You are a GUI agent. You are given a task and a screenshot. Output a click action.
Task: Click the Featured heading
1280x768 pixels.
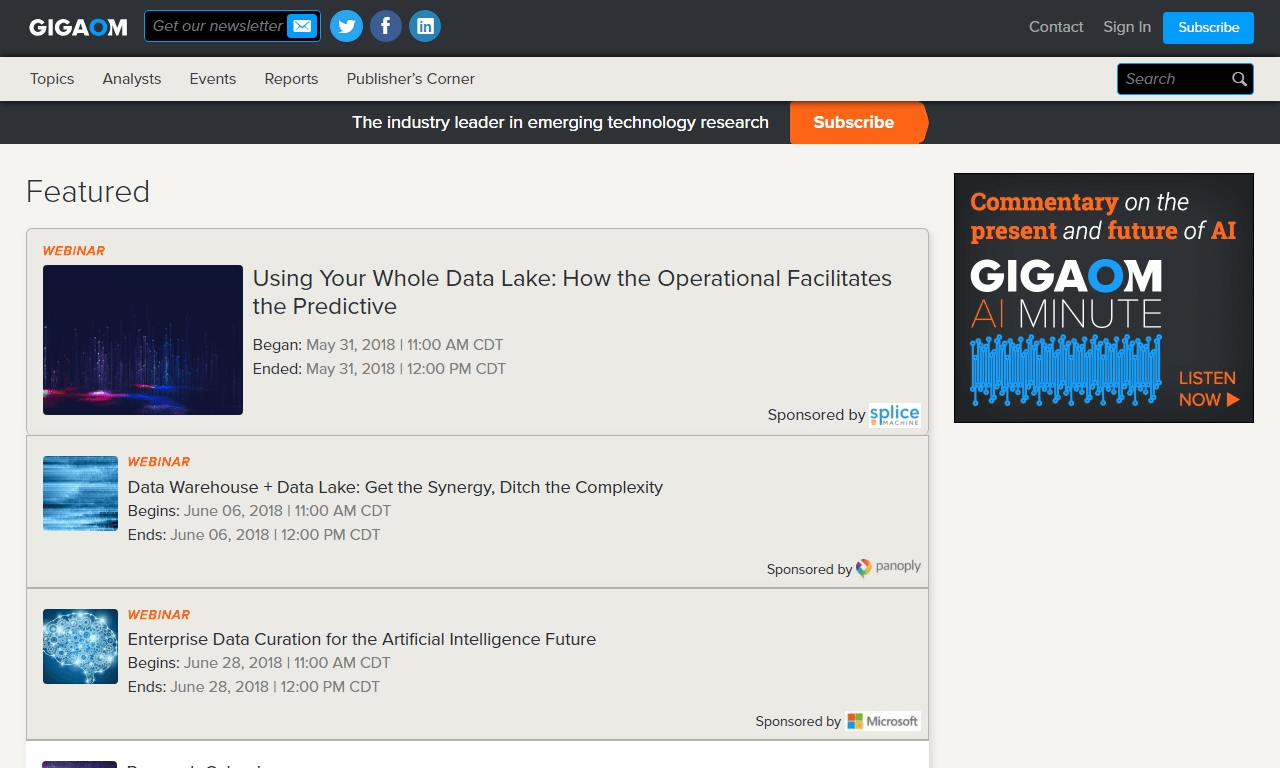[x=88, y=191]
